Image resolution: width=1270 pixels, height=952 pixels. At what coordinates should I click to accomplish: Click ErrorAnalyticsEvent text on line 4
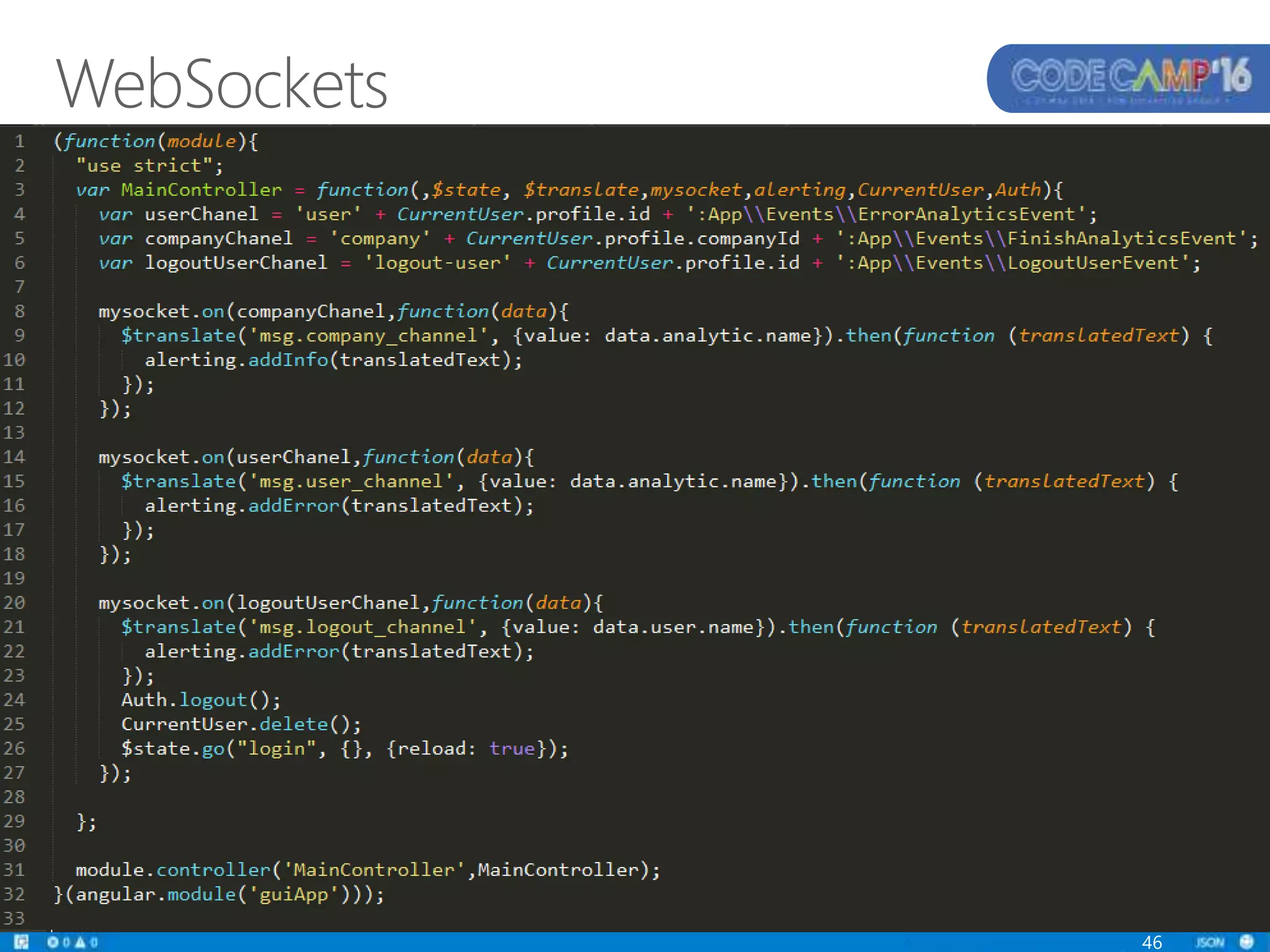[966, 214]
